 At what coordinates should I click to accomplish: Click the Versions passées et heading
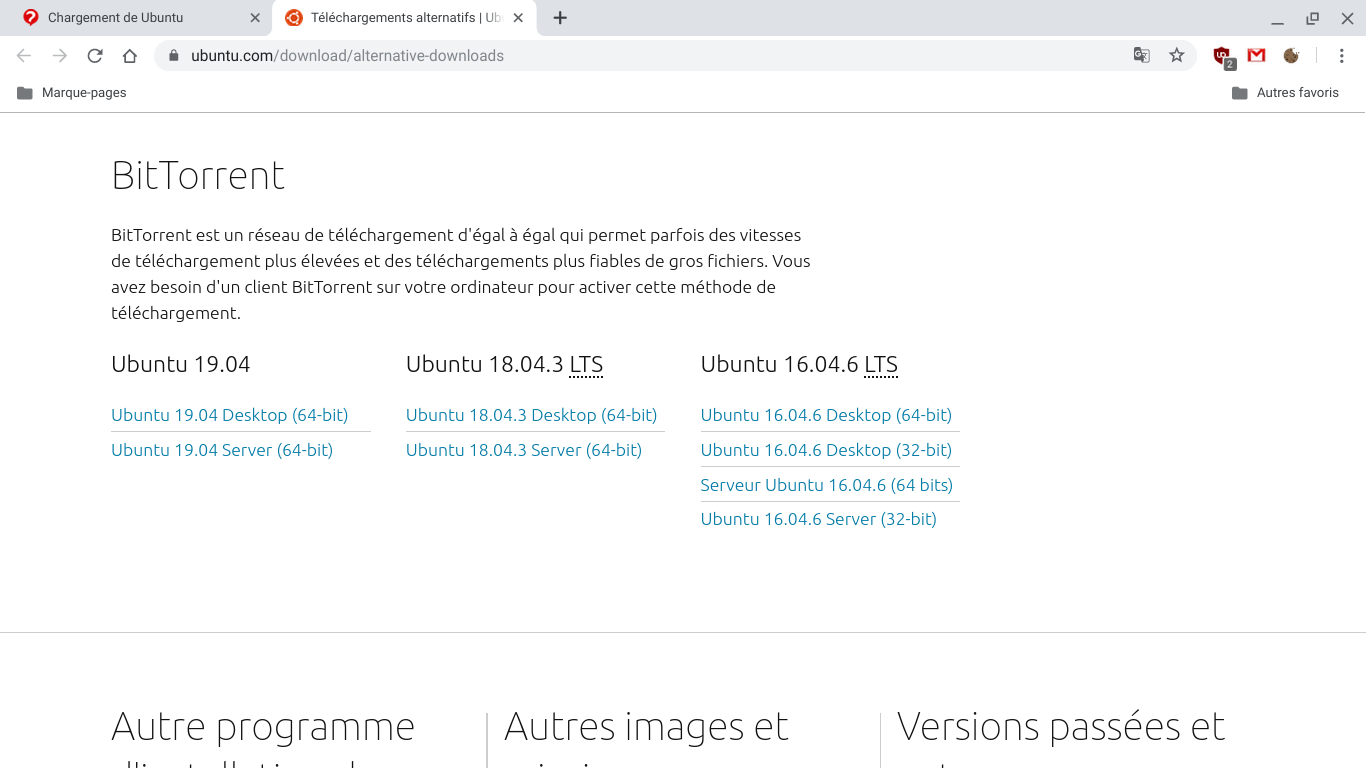click(1061, 727)
